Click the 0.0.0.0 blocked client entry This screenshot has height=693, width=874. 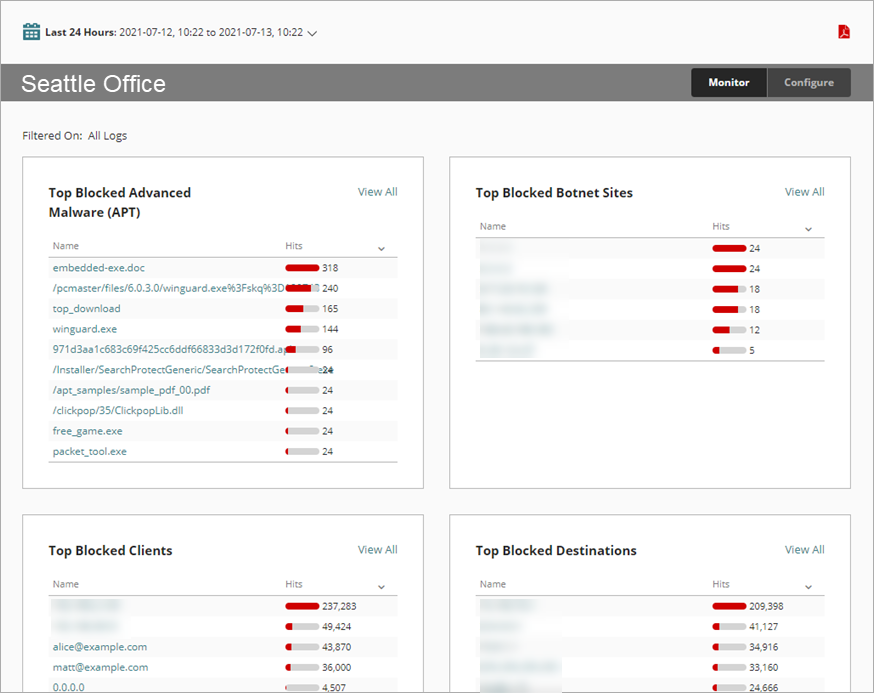coord(69,686)
